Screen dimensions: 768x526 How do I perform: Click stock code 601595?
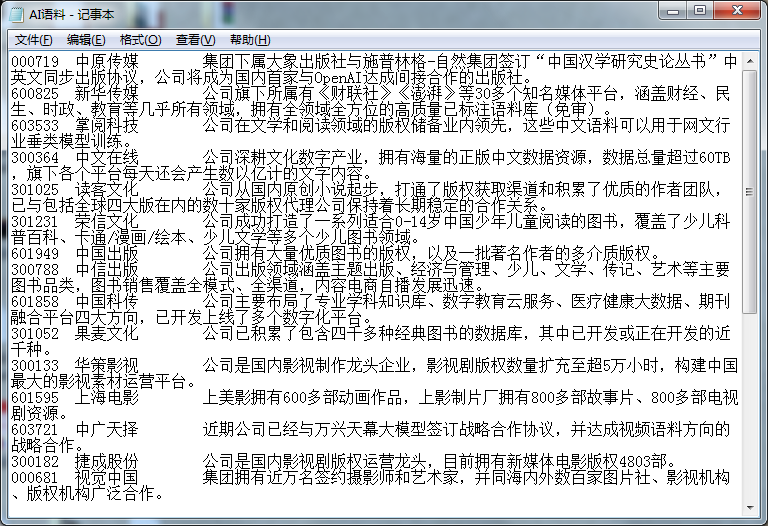pos(35,398)
